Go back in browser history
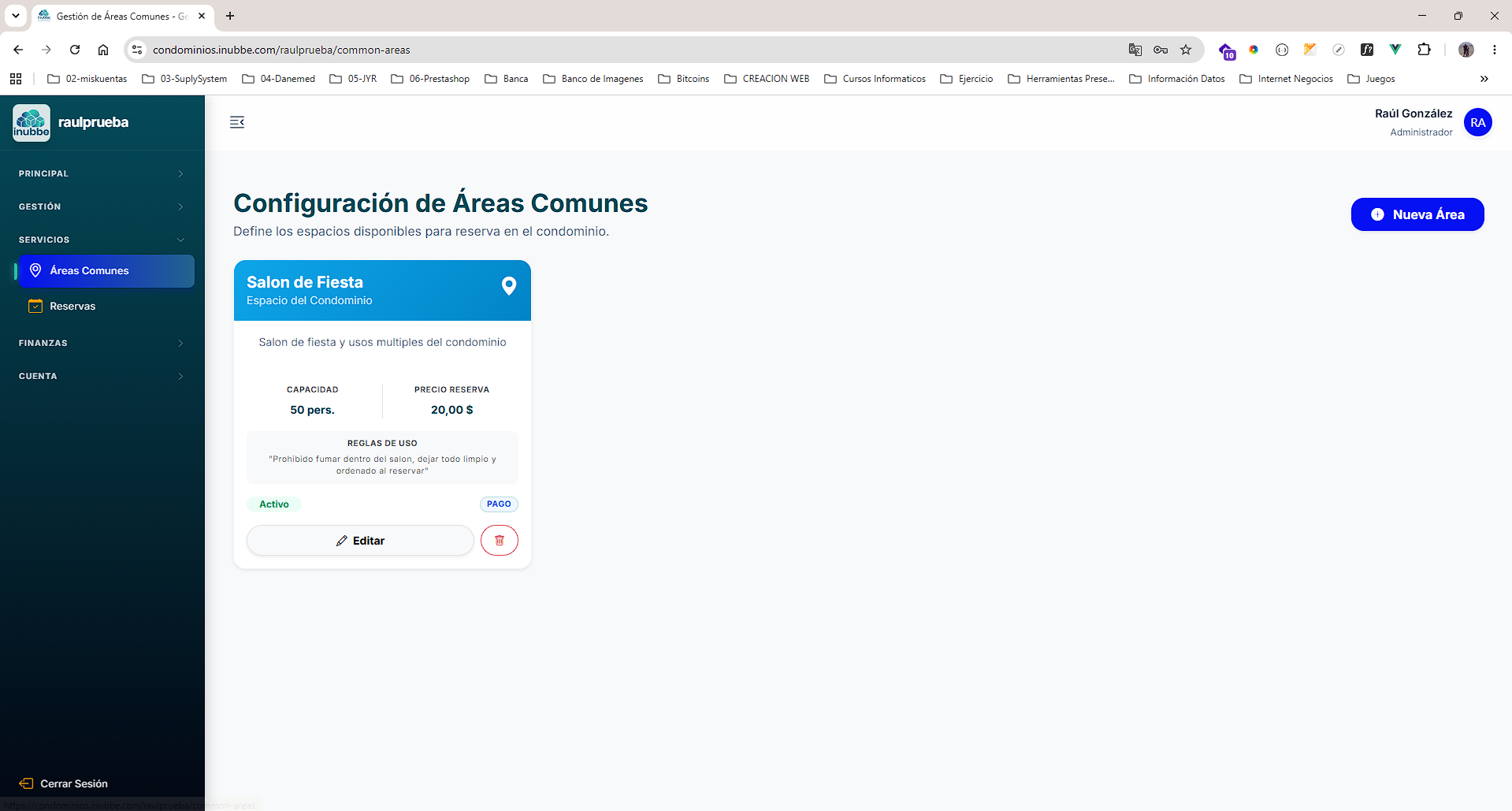 point(18,50)
